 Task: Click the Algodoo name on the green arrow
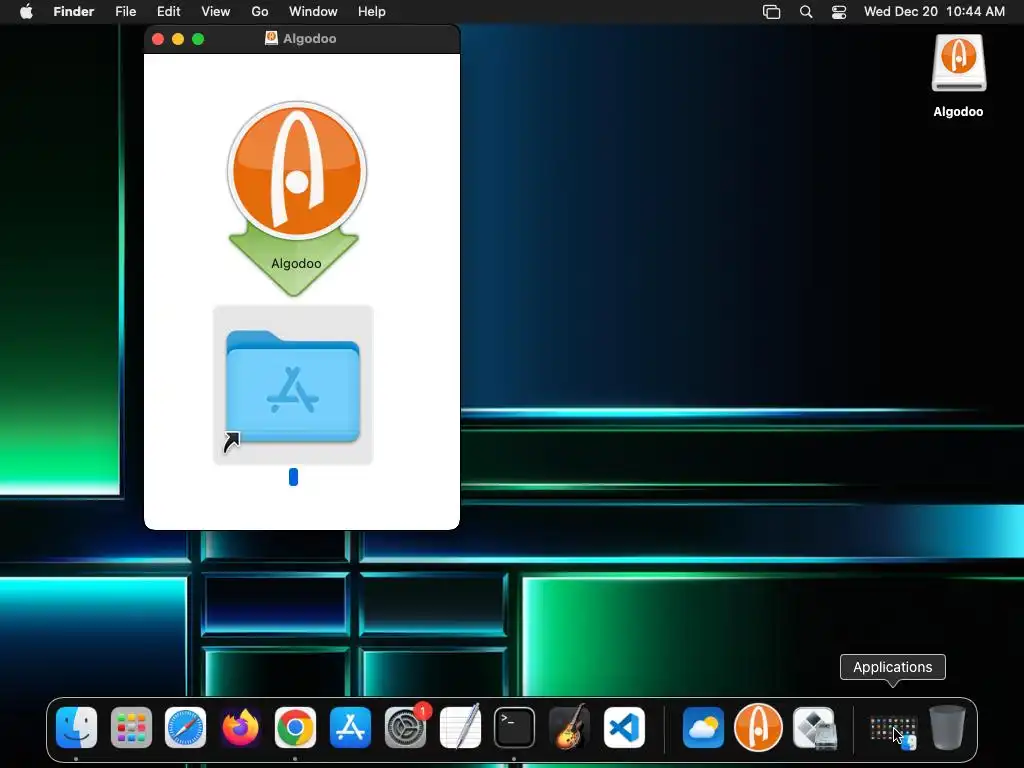(296, 263)
